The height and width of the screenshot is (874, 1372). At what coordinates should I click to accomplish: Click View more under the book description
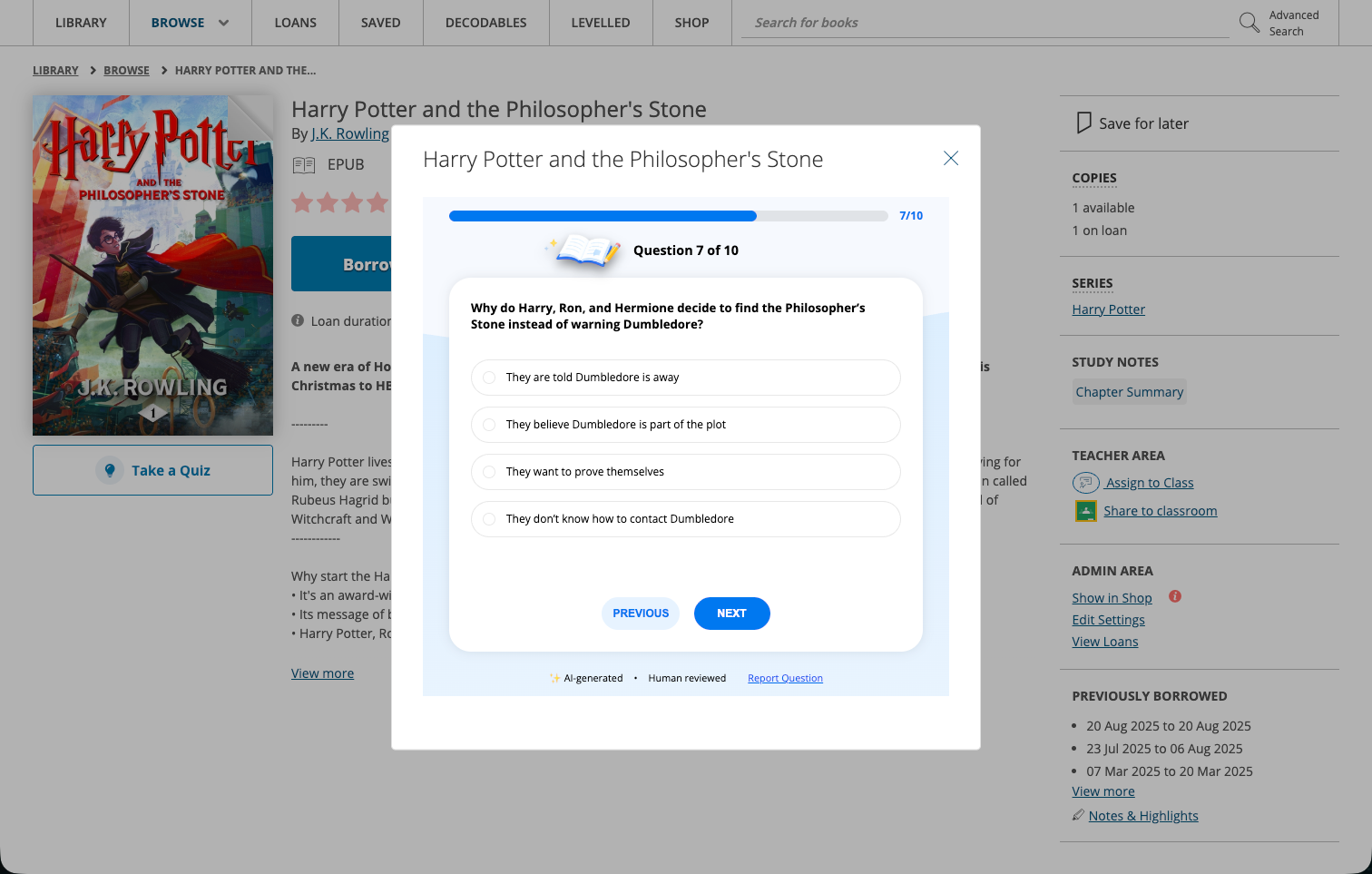[x=323, y=673]
